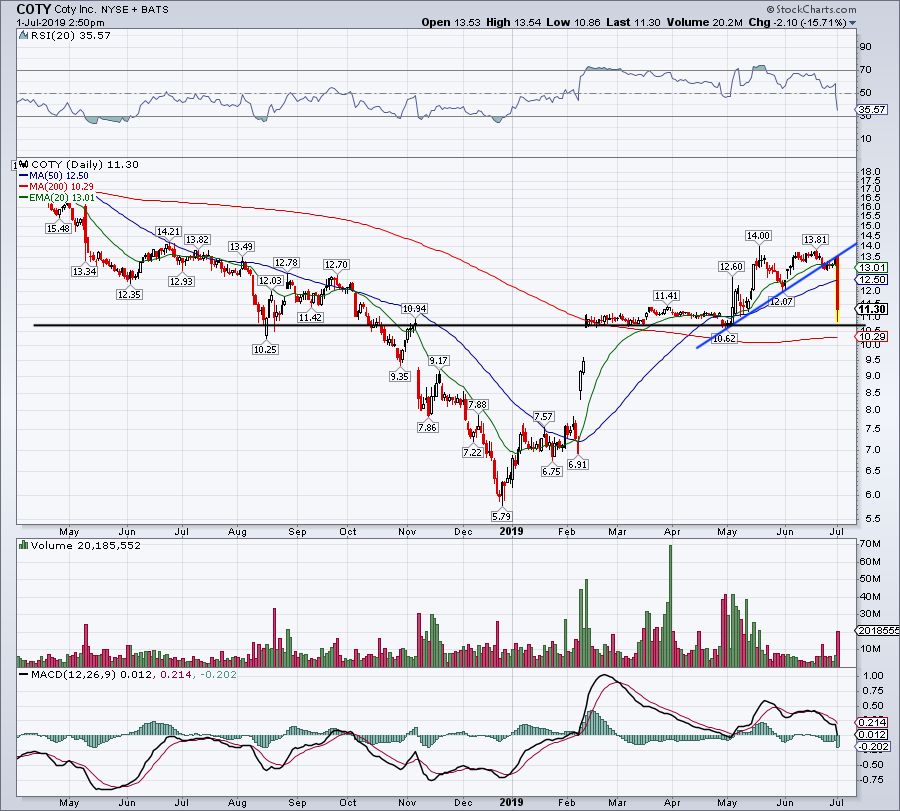Image resolution: width=900 pixels, height=811 pixels.
Task: Click the 9.17 price label
Action: click(x=439, y=360)
